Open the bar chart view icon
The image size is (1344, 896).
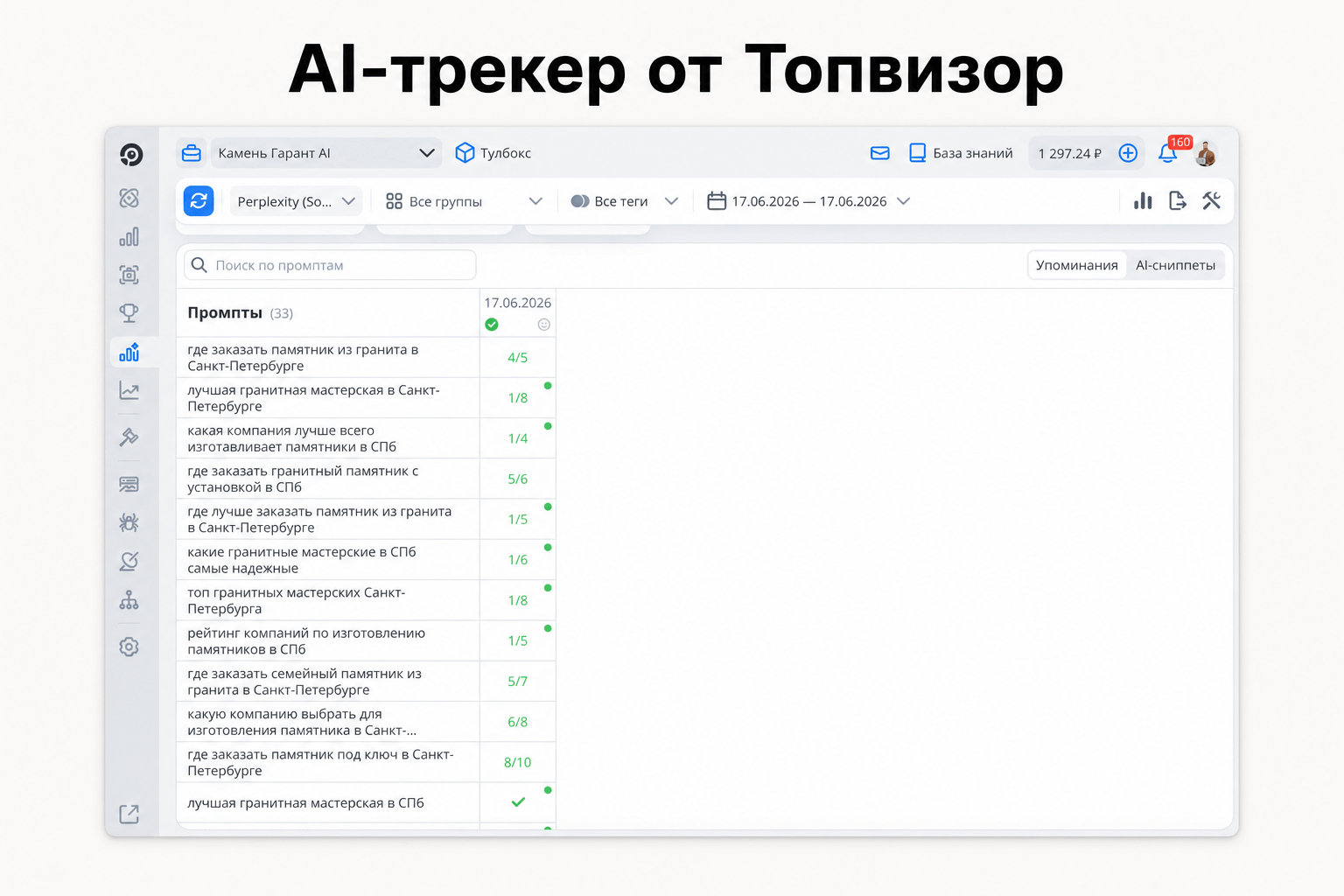[1143, 201]
